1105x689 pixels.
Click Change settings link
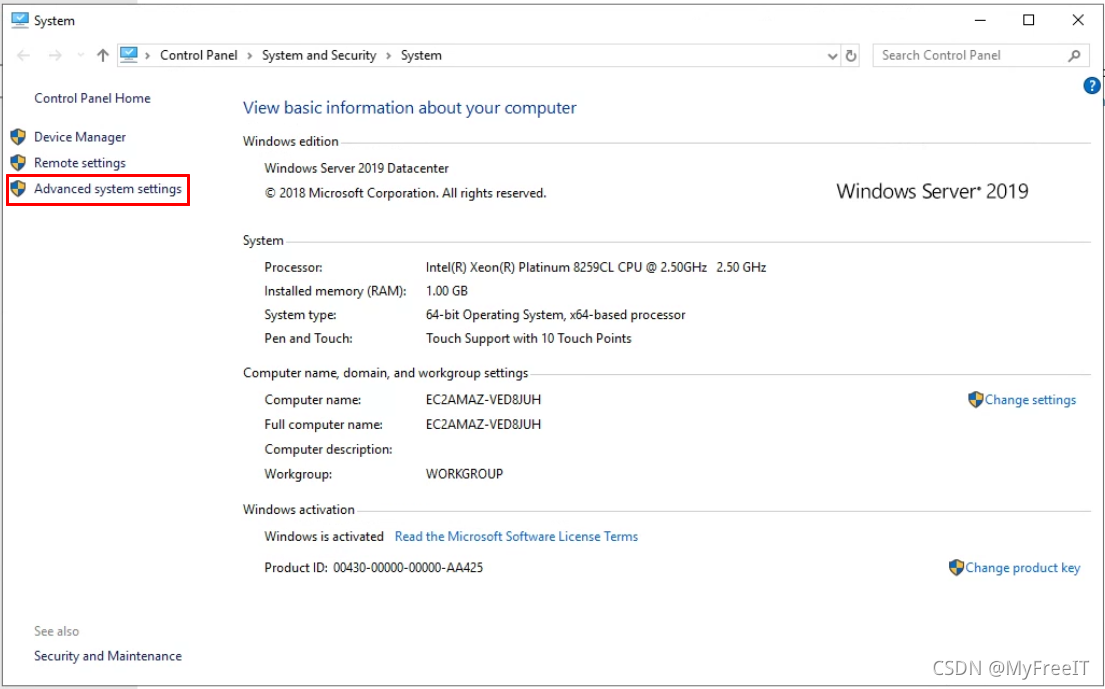(1030, 399)
